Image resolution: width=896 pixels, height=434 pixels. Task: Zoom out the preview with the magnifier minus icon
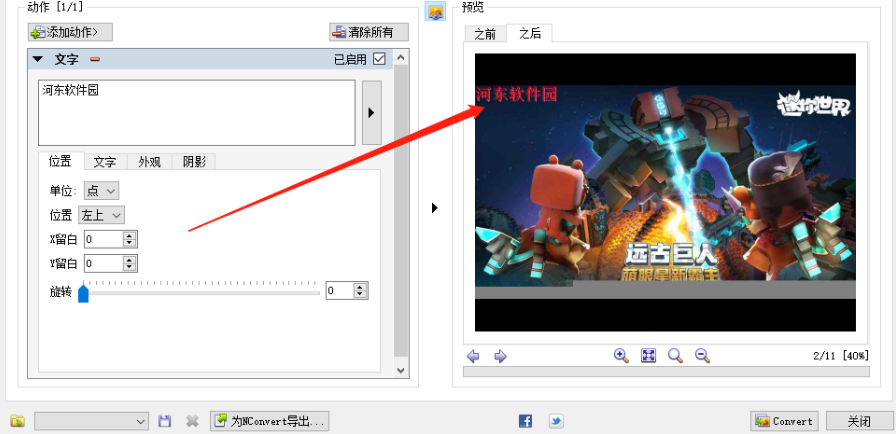click(x=702, y=356)
